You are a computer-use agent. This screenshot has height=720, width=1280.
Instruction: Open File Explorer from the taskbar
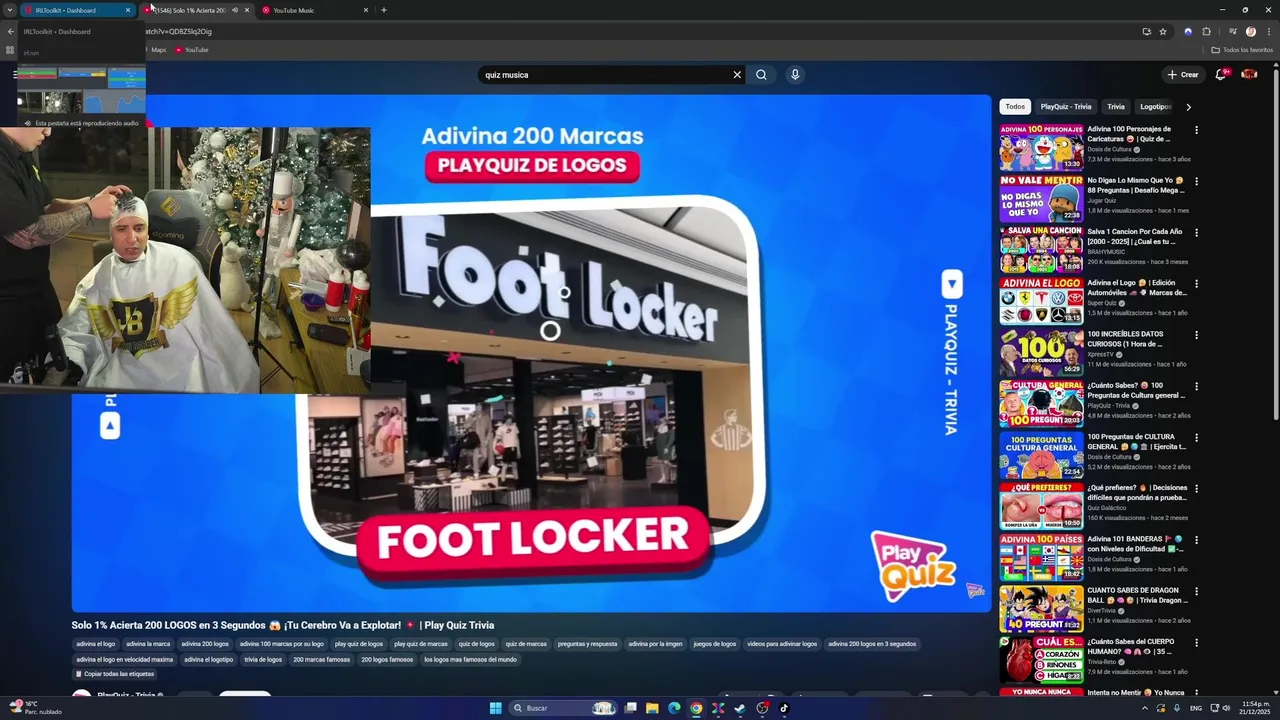652,708
